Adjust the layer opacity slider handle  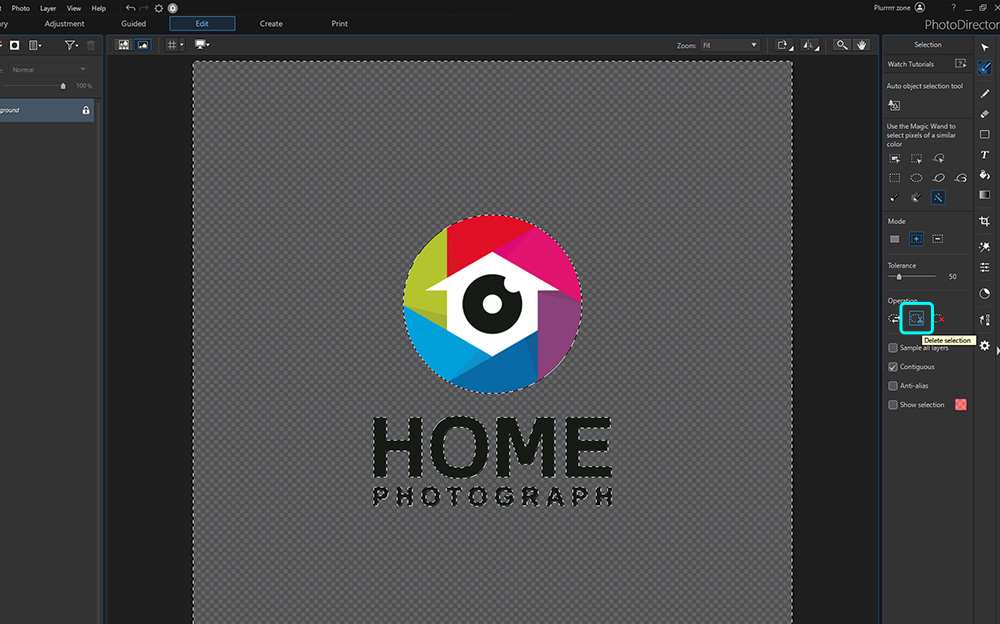click(x=63, y=85)
